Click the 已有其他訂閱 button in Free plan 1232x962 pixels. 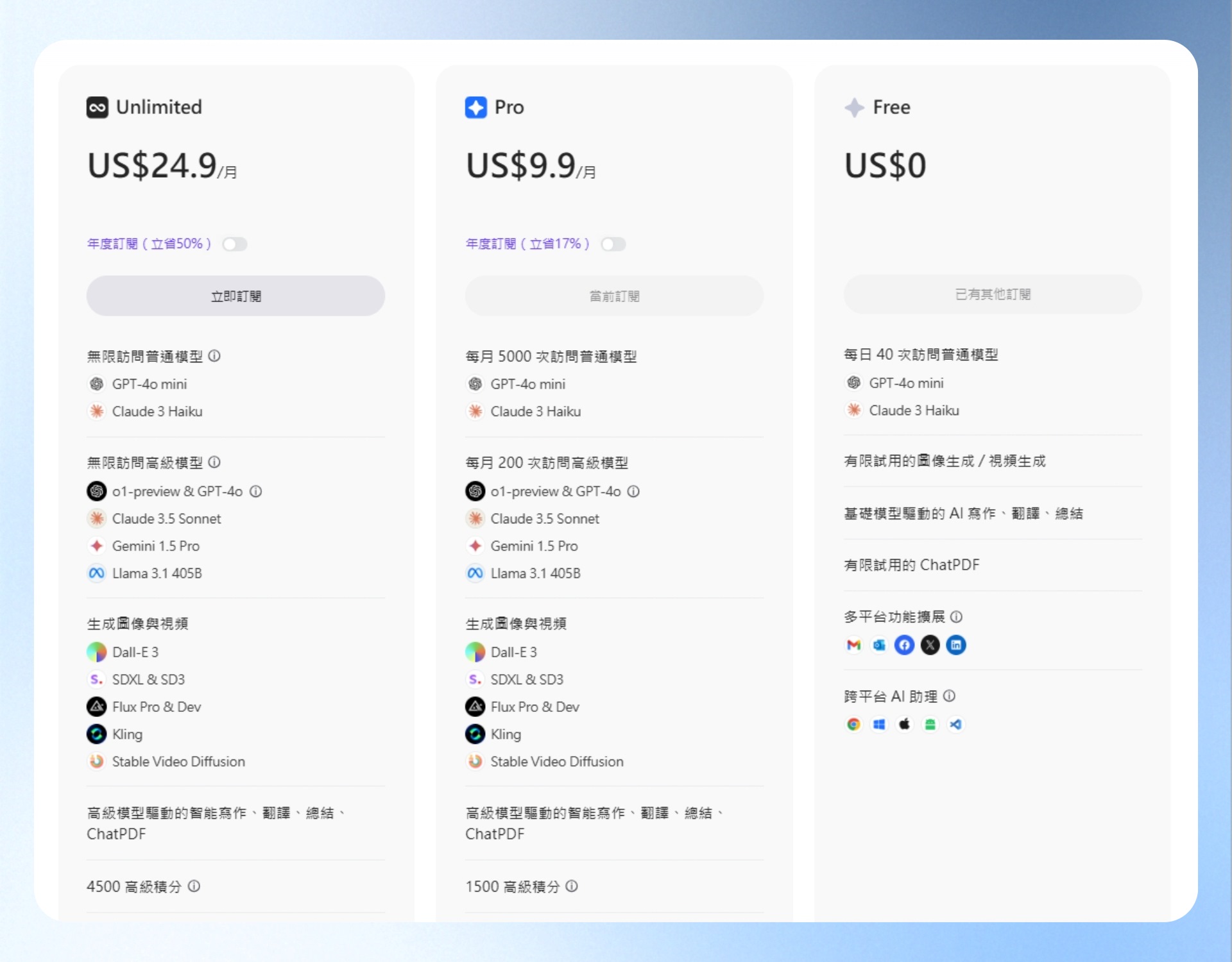point(993,294)
